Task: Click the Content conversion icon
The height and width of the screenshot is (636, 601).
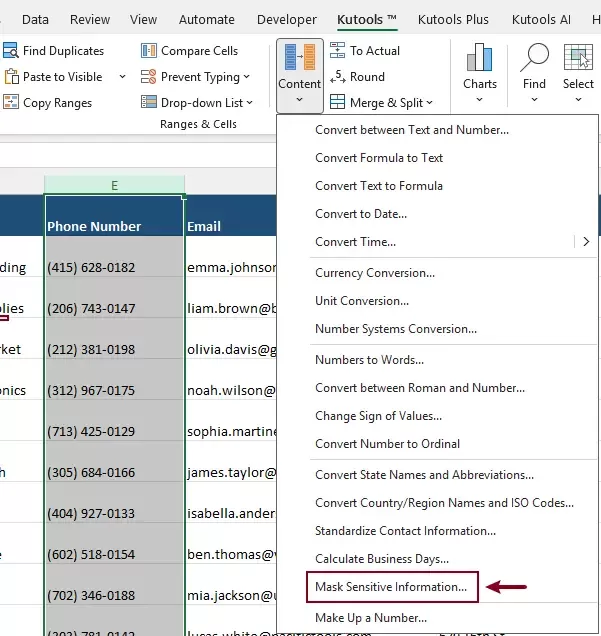Action: (300, 57)
